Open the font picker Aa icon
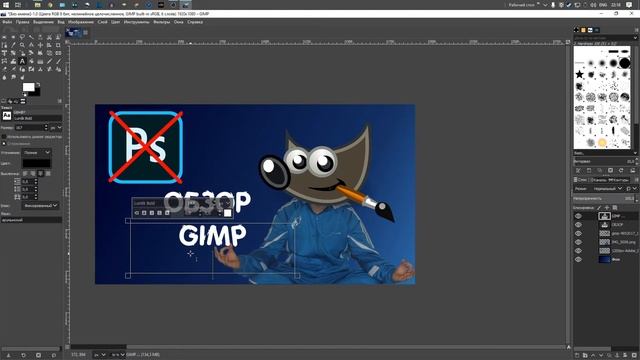Viewport: 640px width, 360px height. 7,116
